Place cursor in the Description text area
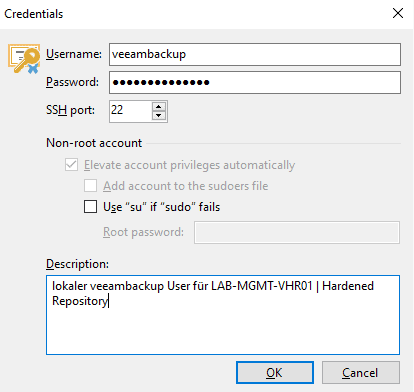The width and height of the screenshot is (414, 392). pos(223,315)
